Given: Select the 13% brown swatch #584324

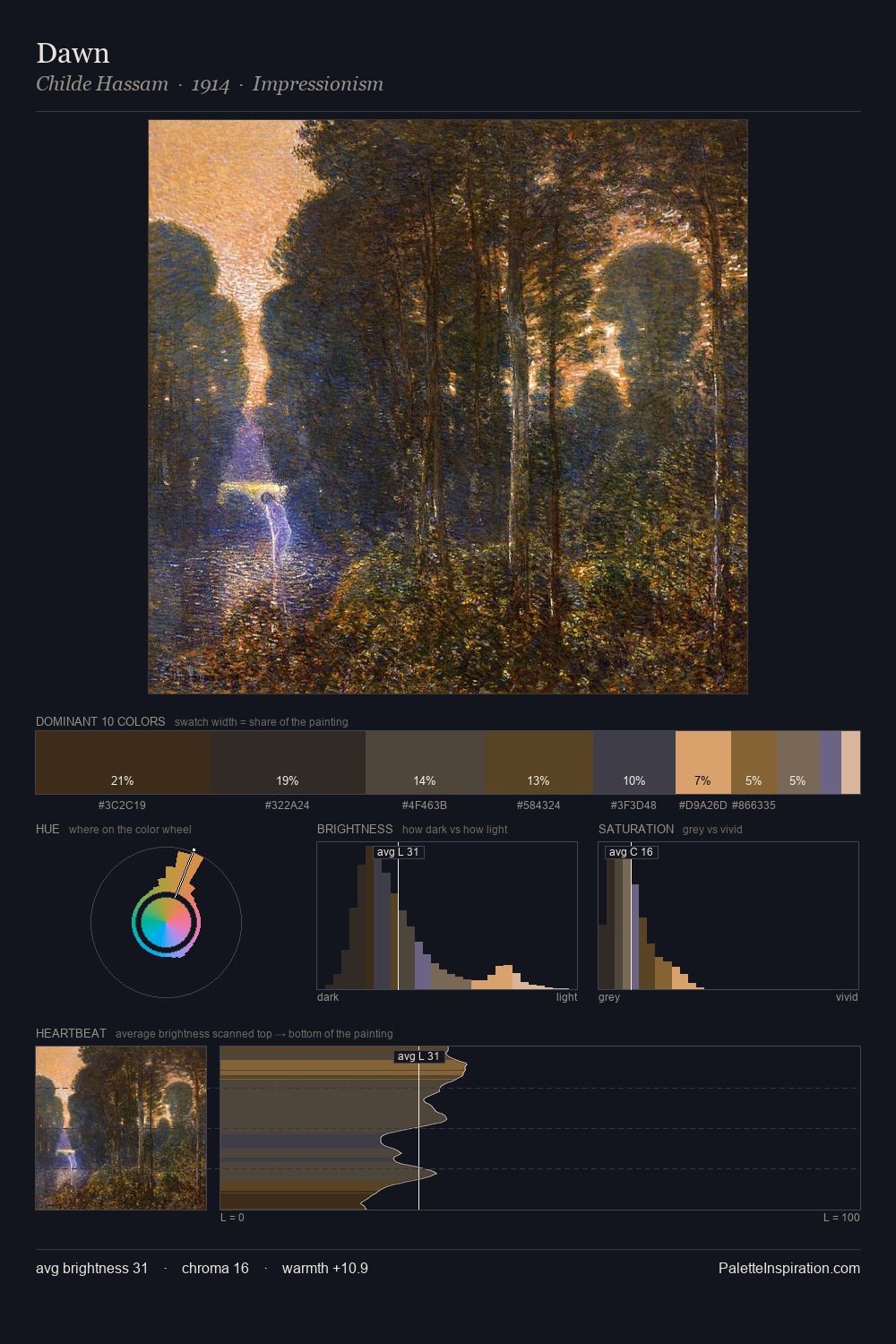Looking at the screenshot, I should click(x=538, y=762).
